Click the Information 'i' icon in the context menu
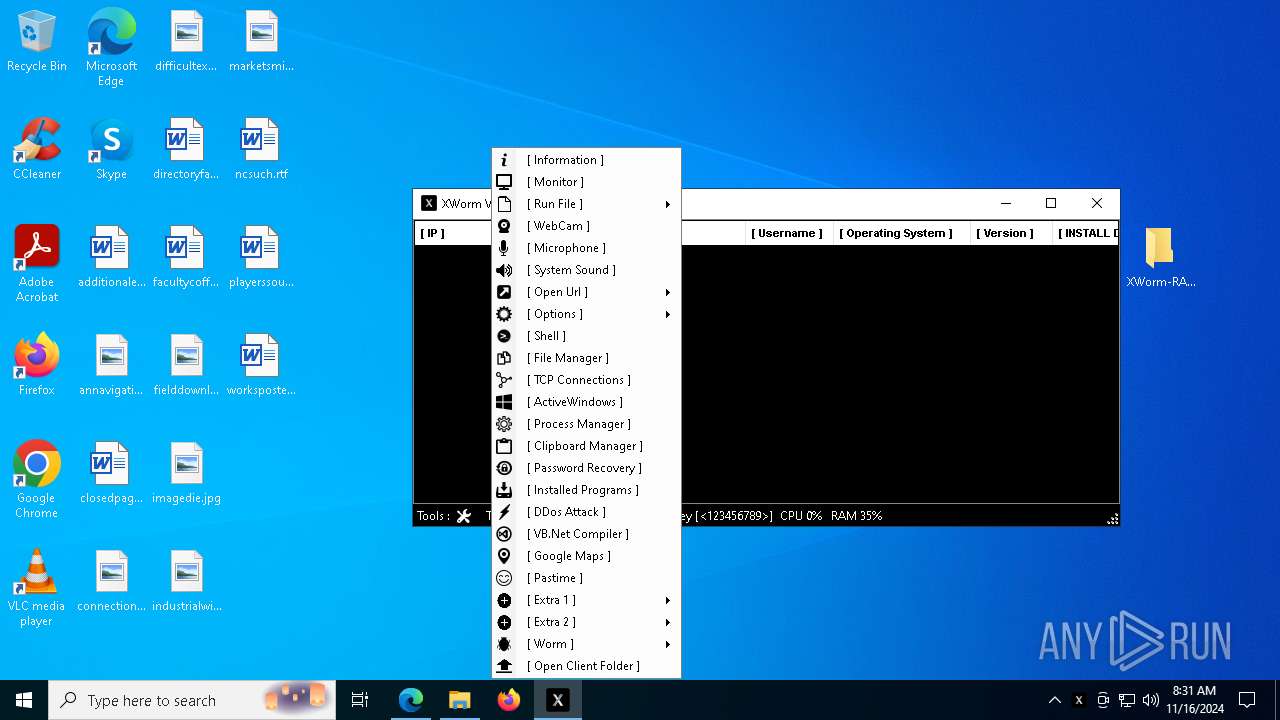 click(504, 160)
